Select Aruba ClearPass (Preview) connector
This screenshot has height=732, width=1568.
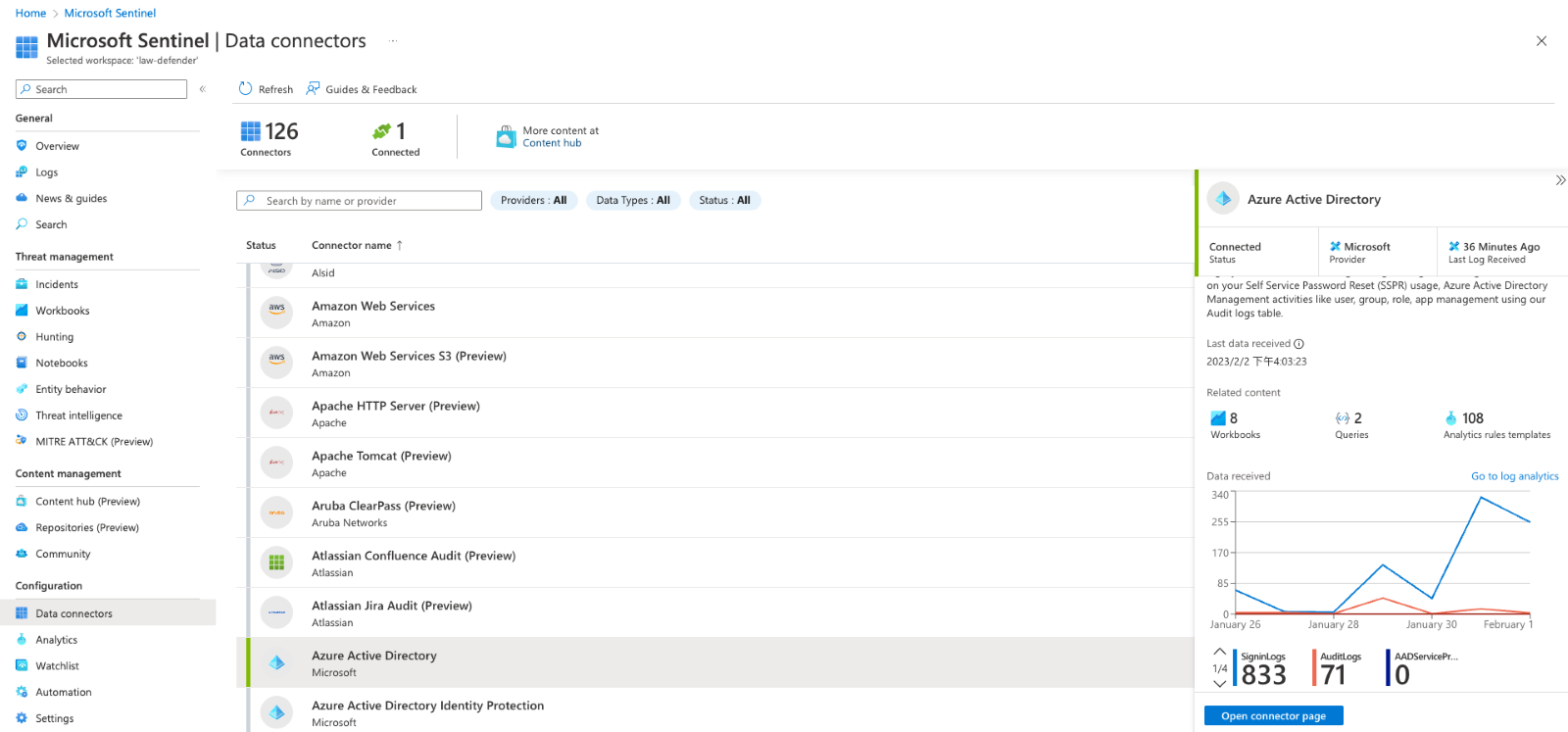pos(714,513)
